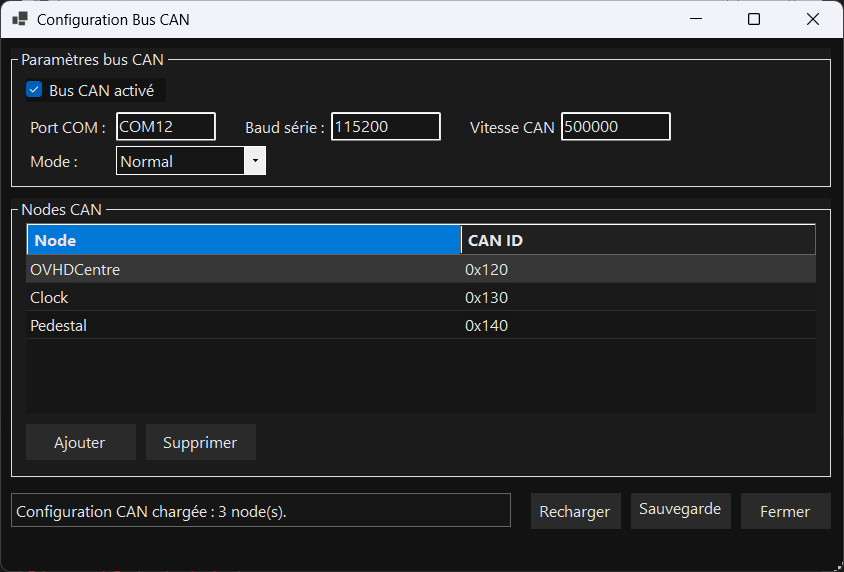The image size is (844, 572).
Task: Focus the Baud série text box
Action: click(x=385, y=127)
